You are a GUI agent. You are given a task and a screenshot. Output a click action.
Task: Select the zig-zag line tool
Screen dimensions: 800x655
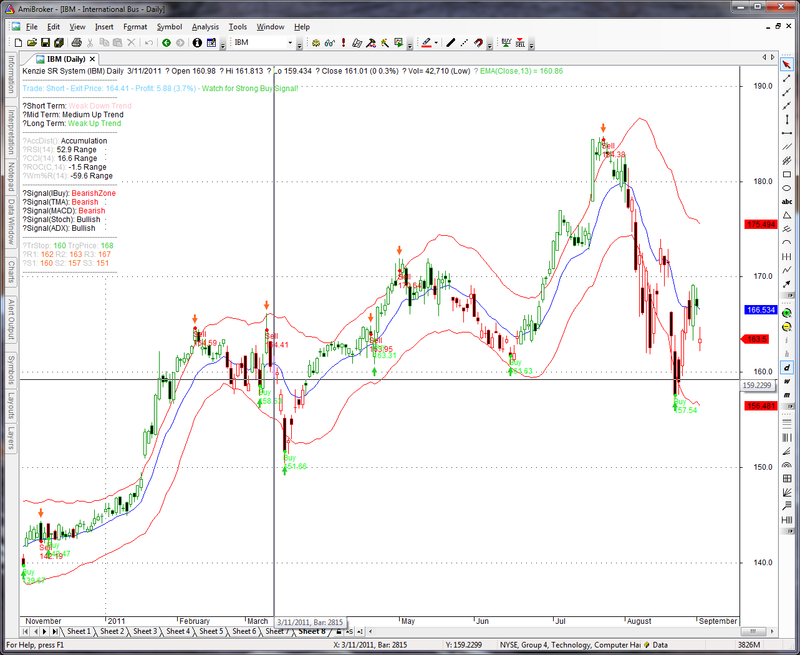click(x=787, y=270)
